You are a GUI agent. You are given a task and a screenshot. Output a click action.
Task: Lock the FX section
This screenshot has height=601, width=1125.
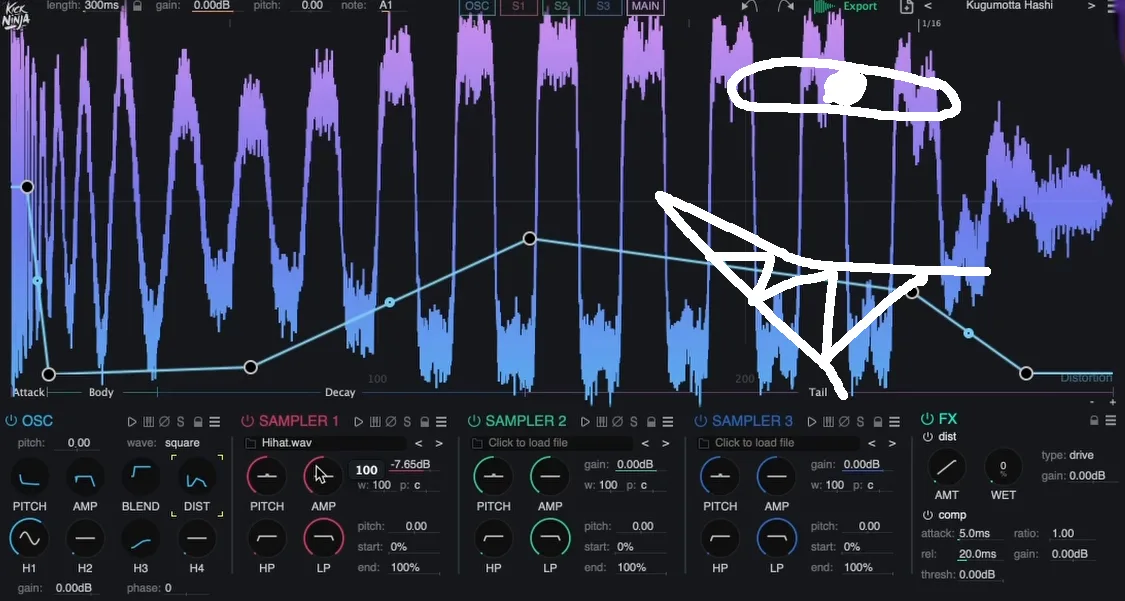click(1094, 420)
